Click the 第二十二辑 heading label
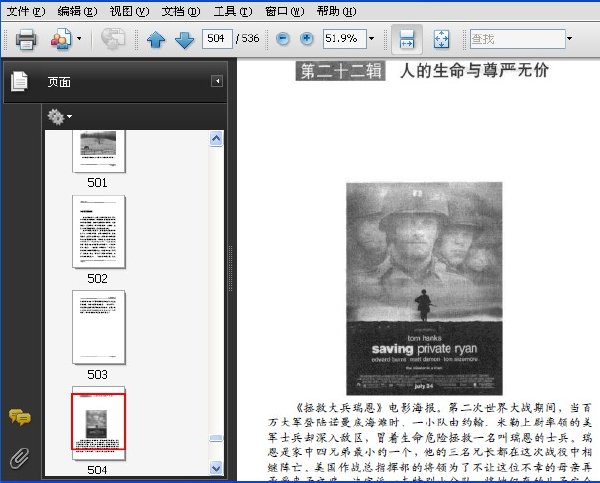The image size is (600, 483). point(340,71)
